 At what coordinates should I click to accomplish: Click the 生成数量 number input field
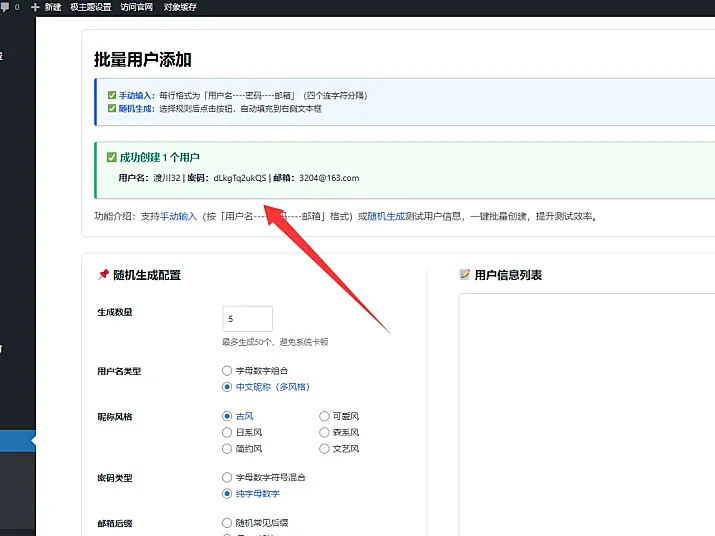coord(248,318)
